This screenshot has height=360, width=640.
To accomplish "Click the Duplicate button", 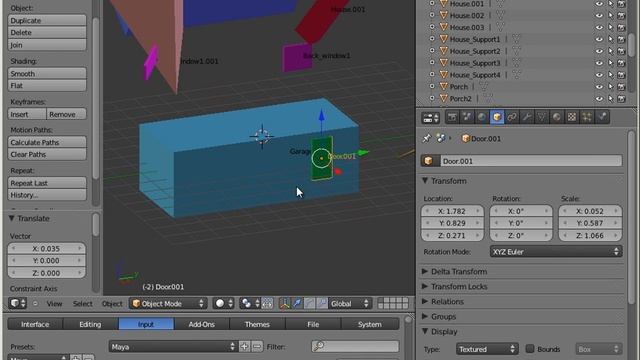I will [47, 20].
